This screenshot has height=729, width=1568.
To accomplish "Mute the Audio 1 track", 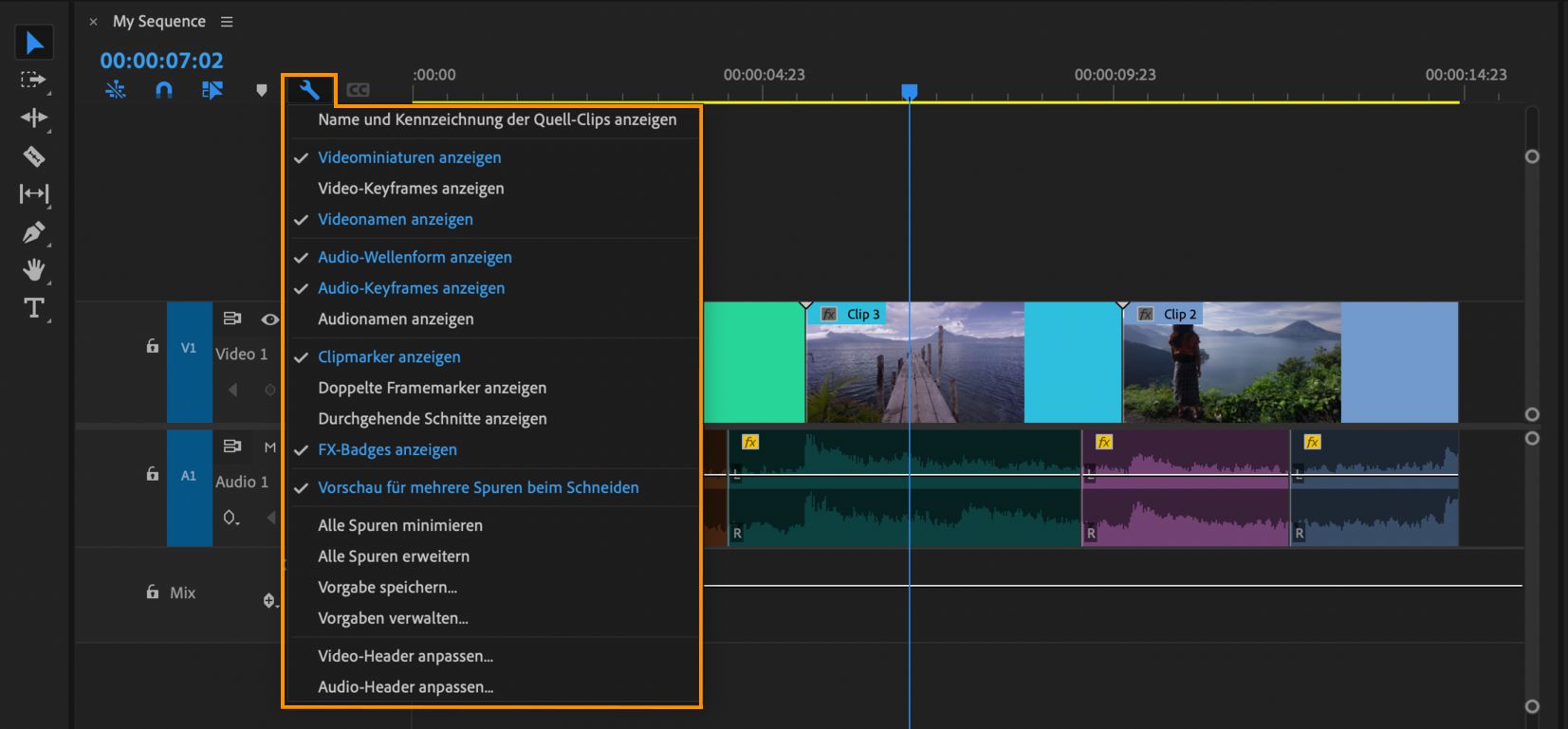I will [x=270, y=447].
